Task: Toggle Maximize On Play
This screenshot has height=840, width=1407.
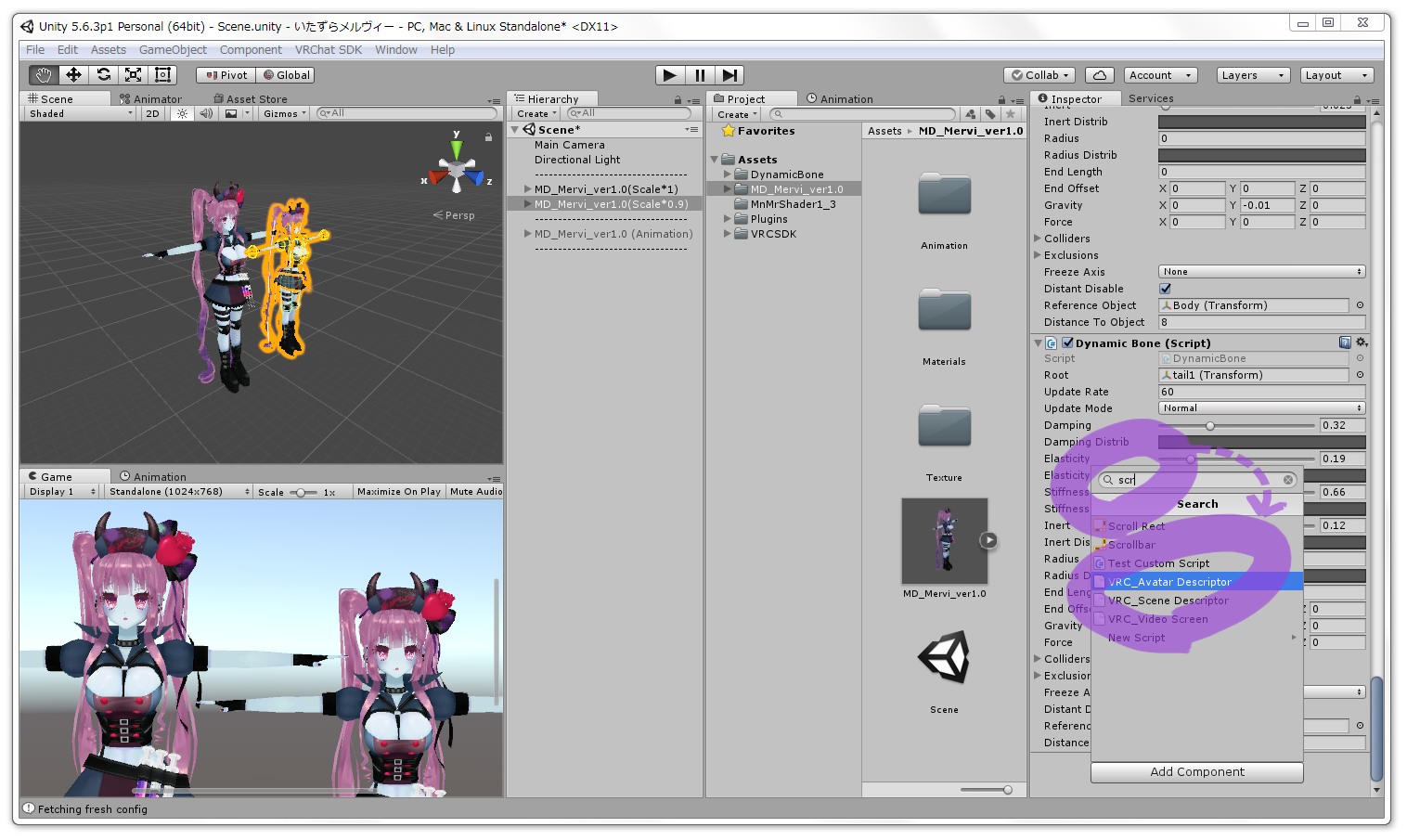Action: 398,492
